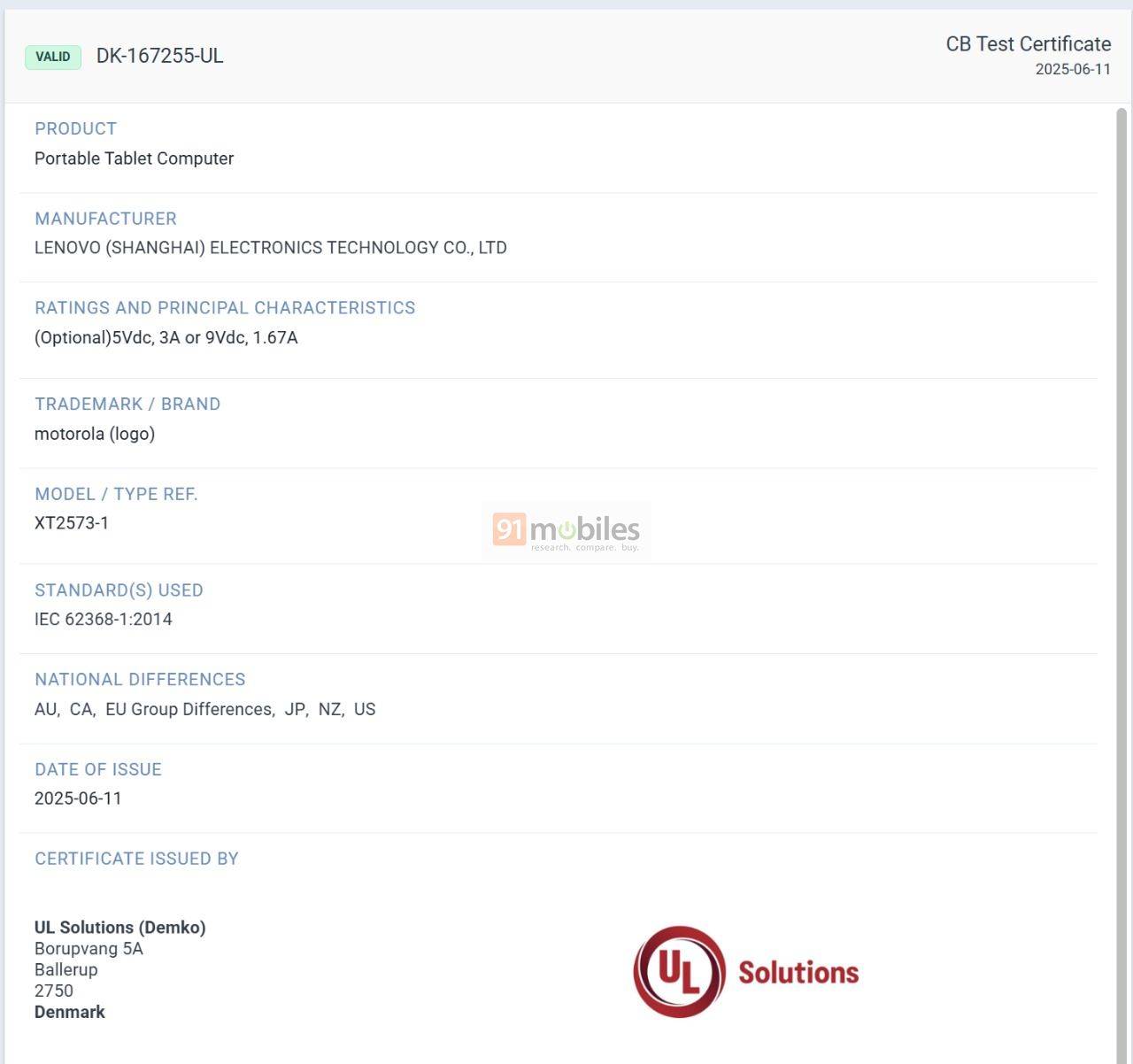
Task: Click the green VALID status badge
Action: point(53,57)
